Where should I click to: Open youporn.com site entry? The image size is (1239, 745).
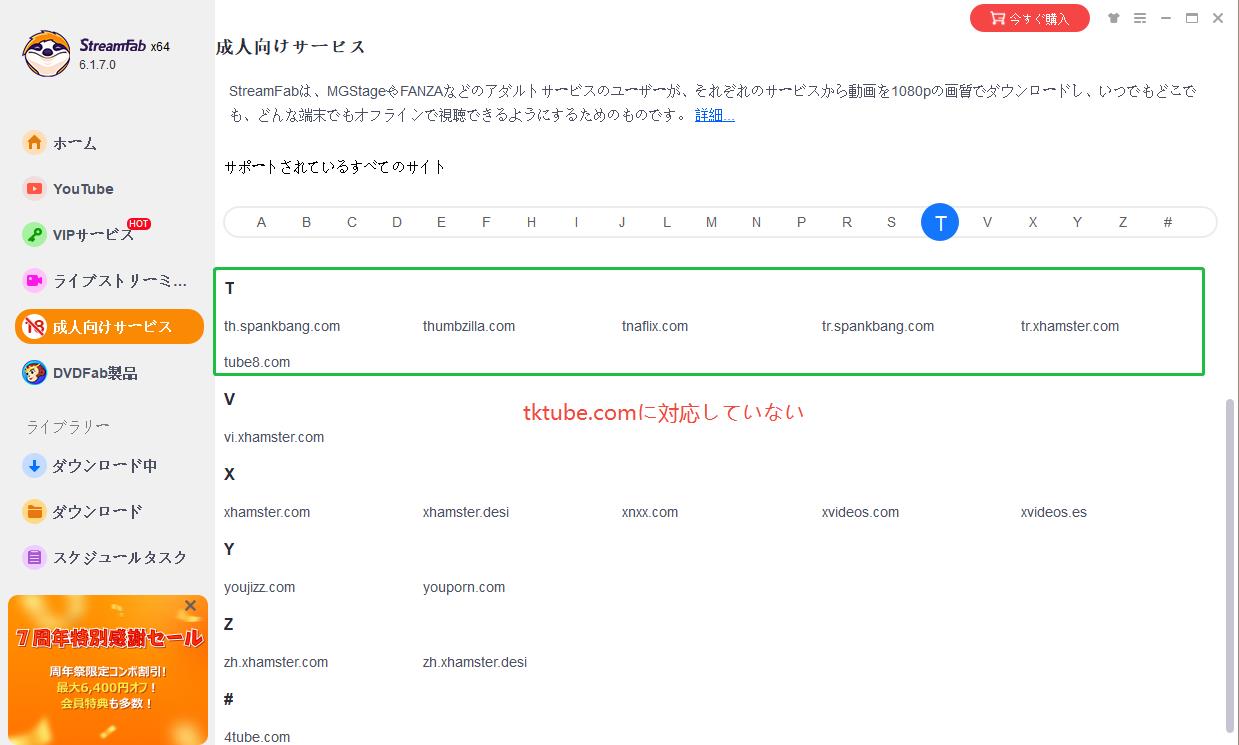(464, 587)
